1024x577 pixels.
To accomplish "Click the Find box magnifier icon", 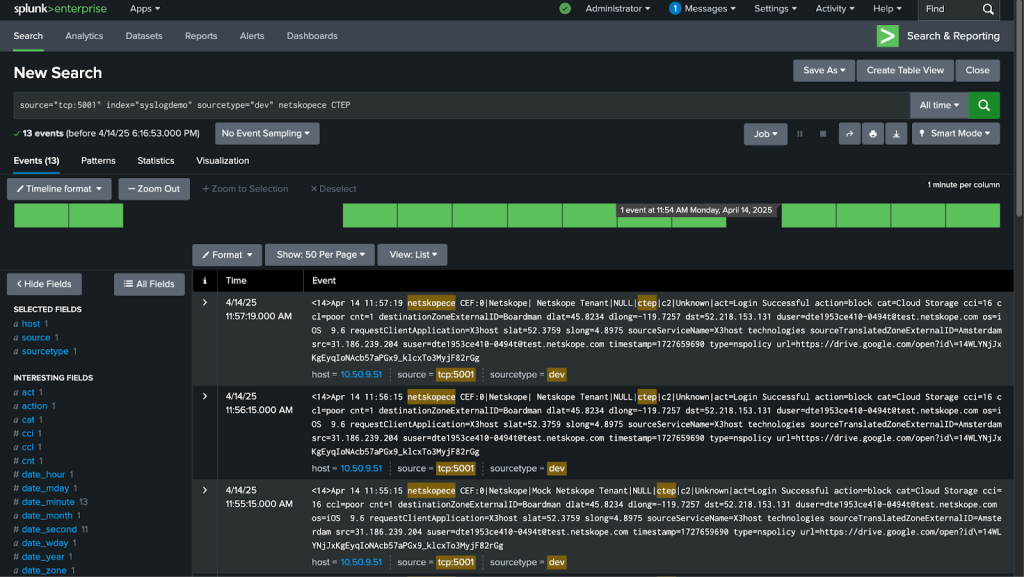I will pos(988,9).
